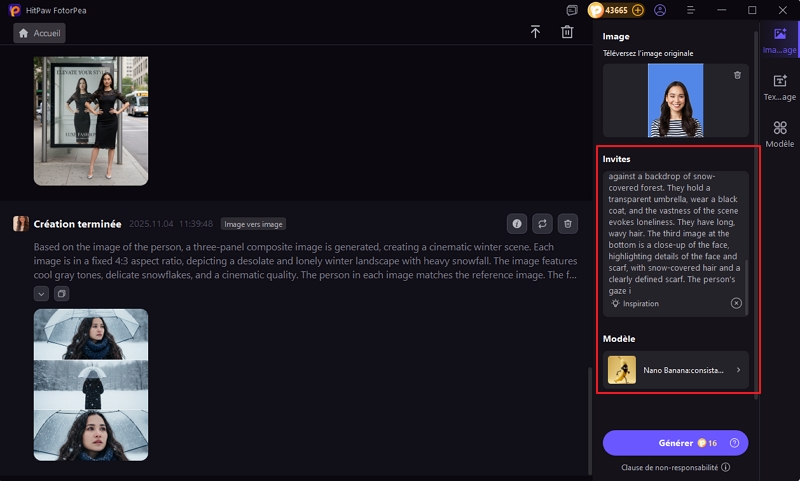This screenshot has height=481, width=800.
Task: Click the trash icon in top toolbar
Action: [567, 32]
